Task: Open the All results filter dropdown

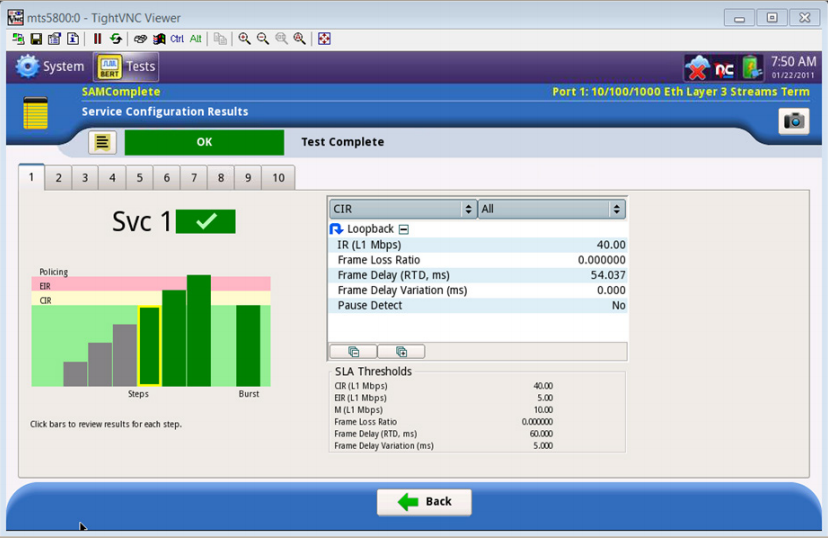Action: tap(551, 209)
